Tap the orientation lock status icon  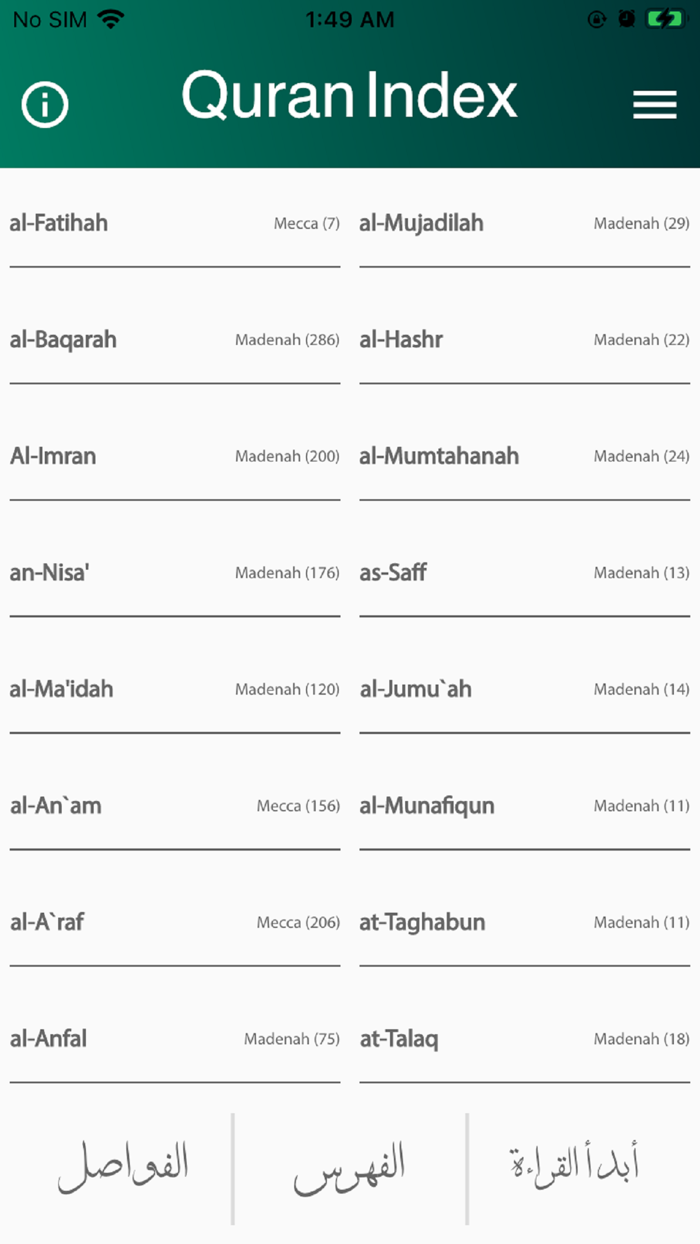click(x=597, y=17)
